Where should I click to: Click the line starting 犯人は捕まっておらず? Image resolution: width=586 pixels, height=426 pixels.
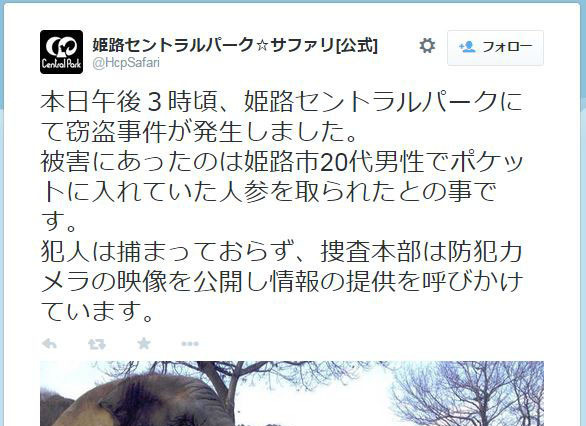tap(281, 252)
